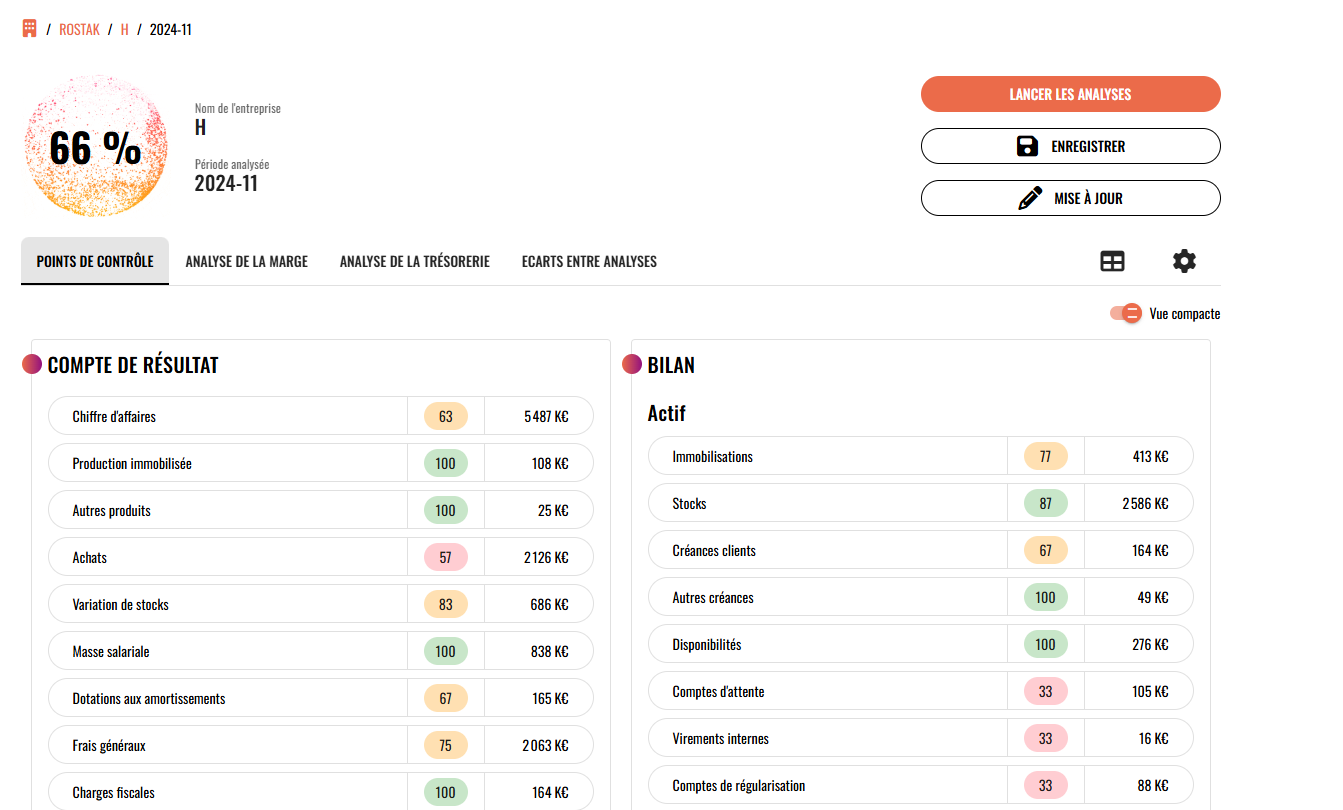Select the Ecarts entre analyses tab
The image size is (1343, 810).
[x=589, y=262]
